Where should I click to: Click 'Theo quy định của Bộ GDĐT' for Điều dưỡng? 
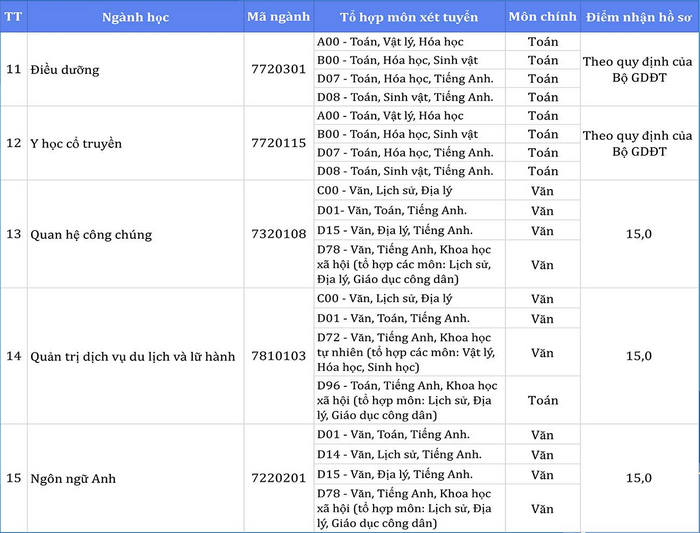tap(638, 70)
